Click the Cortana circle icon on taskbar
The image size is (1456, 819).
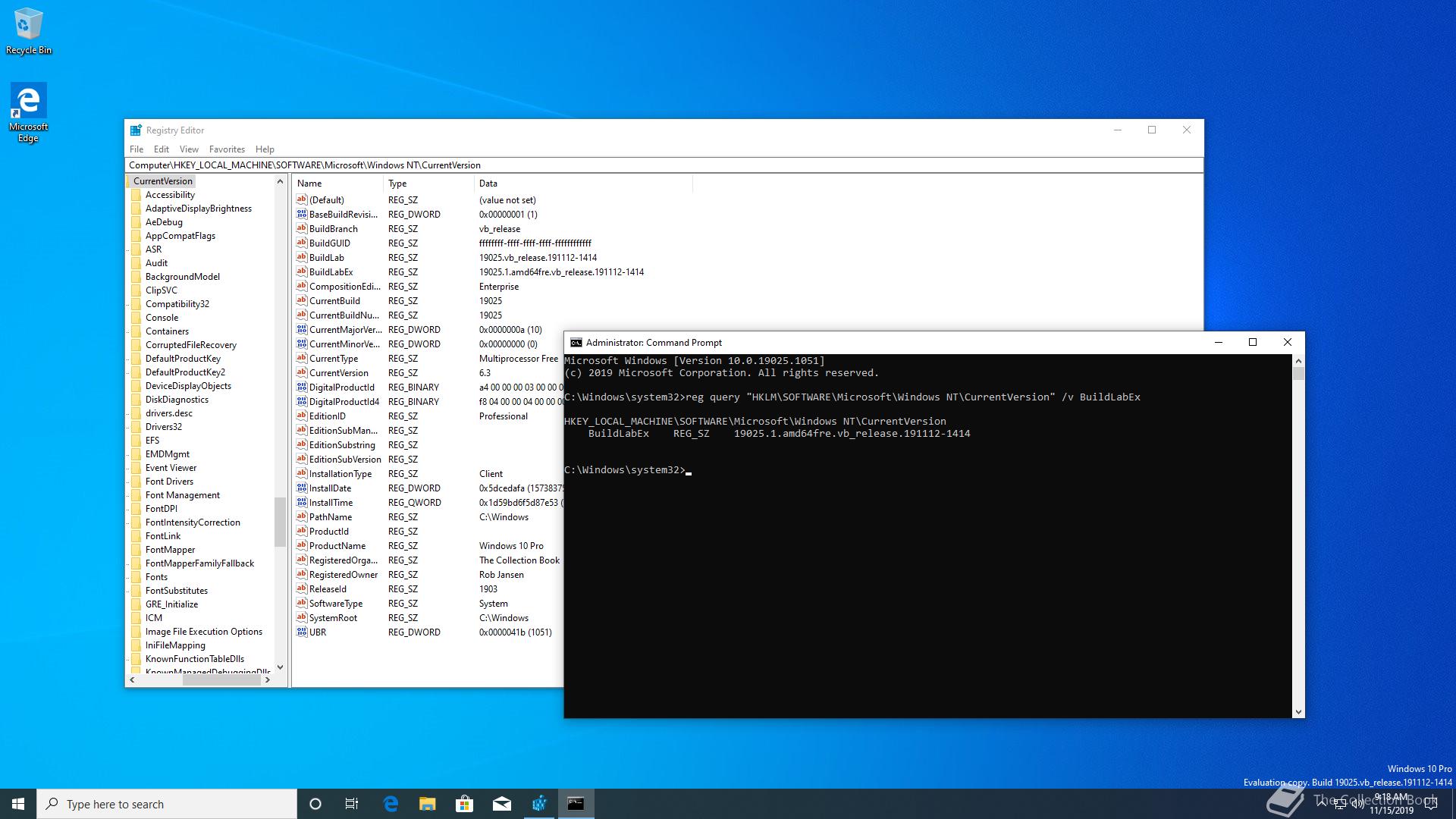click(x=315, y=804)
